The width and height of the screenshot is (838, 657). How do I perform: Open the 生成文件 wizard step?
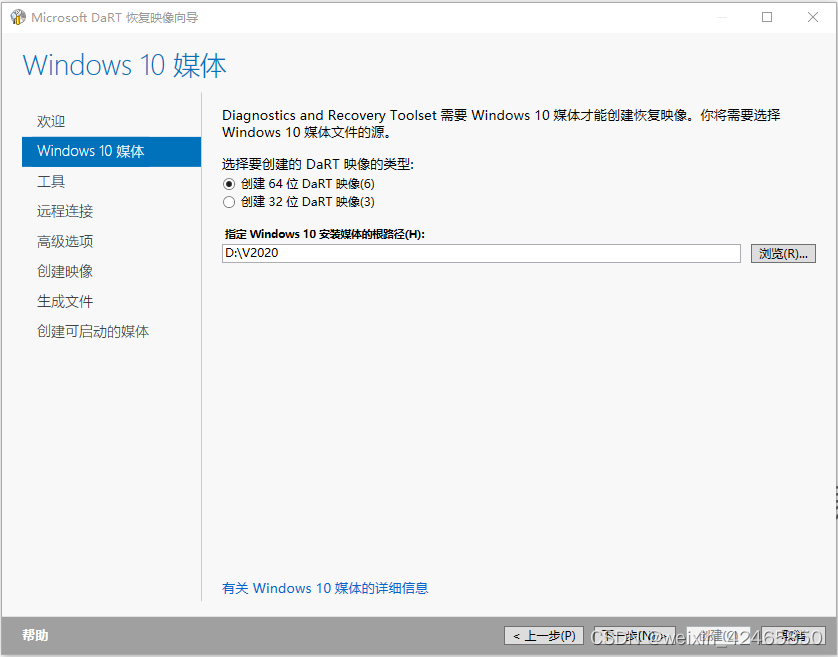coord(65,301)
